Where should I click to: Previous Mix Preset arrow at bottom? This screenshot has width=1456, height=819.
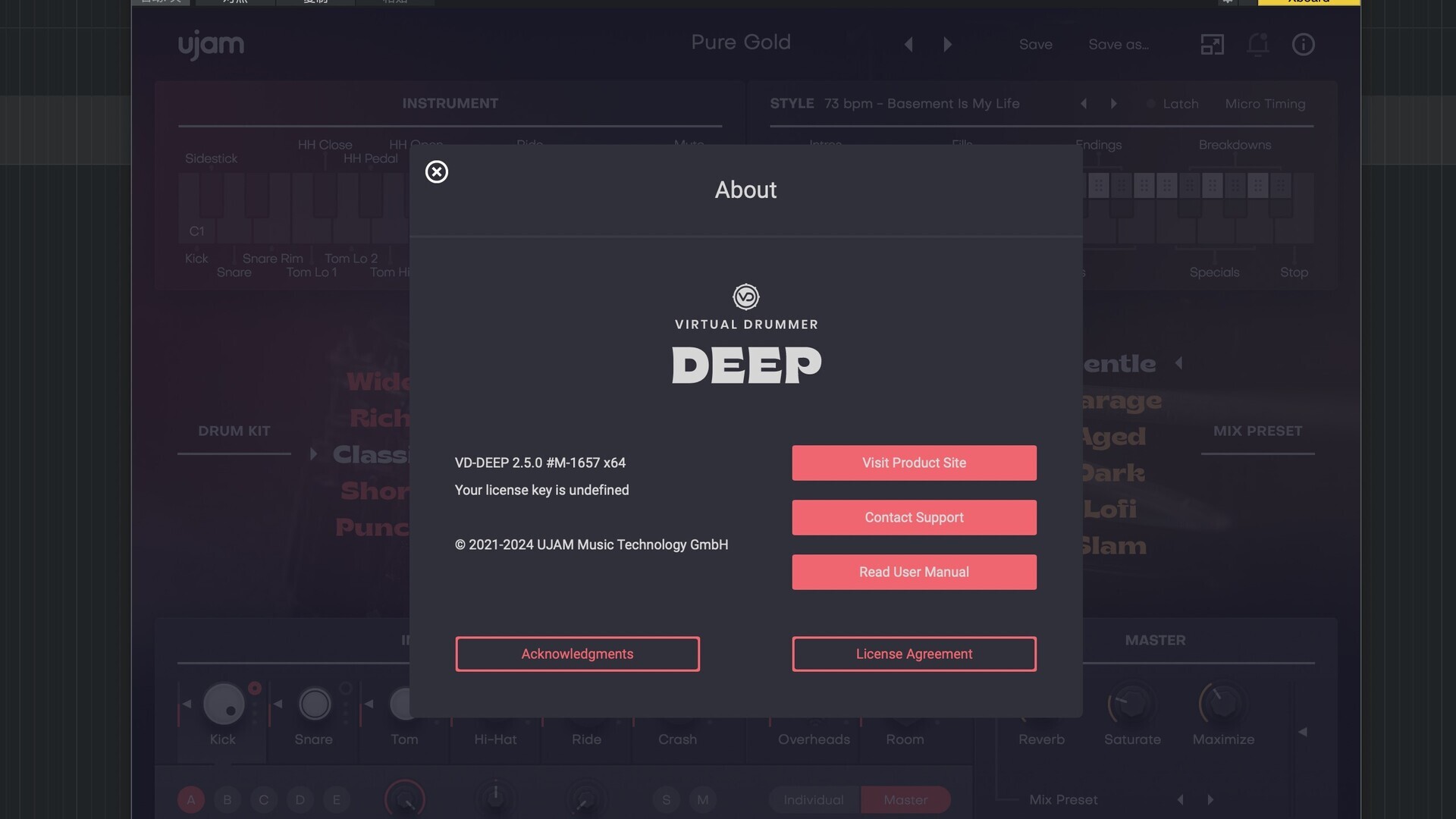coord(1180,799)
